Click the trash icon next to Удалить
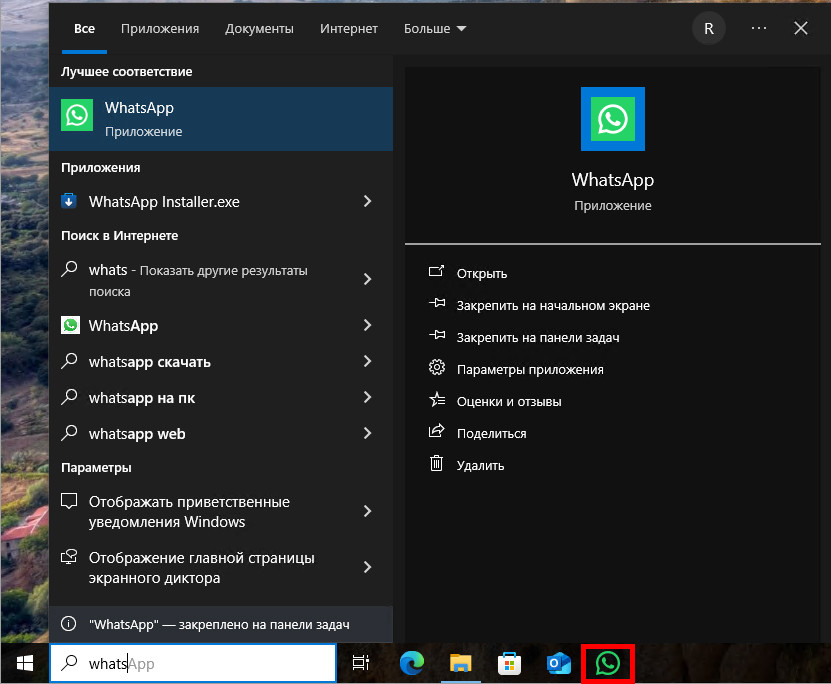The image size is (831, 684). [437, 464]
